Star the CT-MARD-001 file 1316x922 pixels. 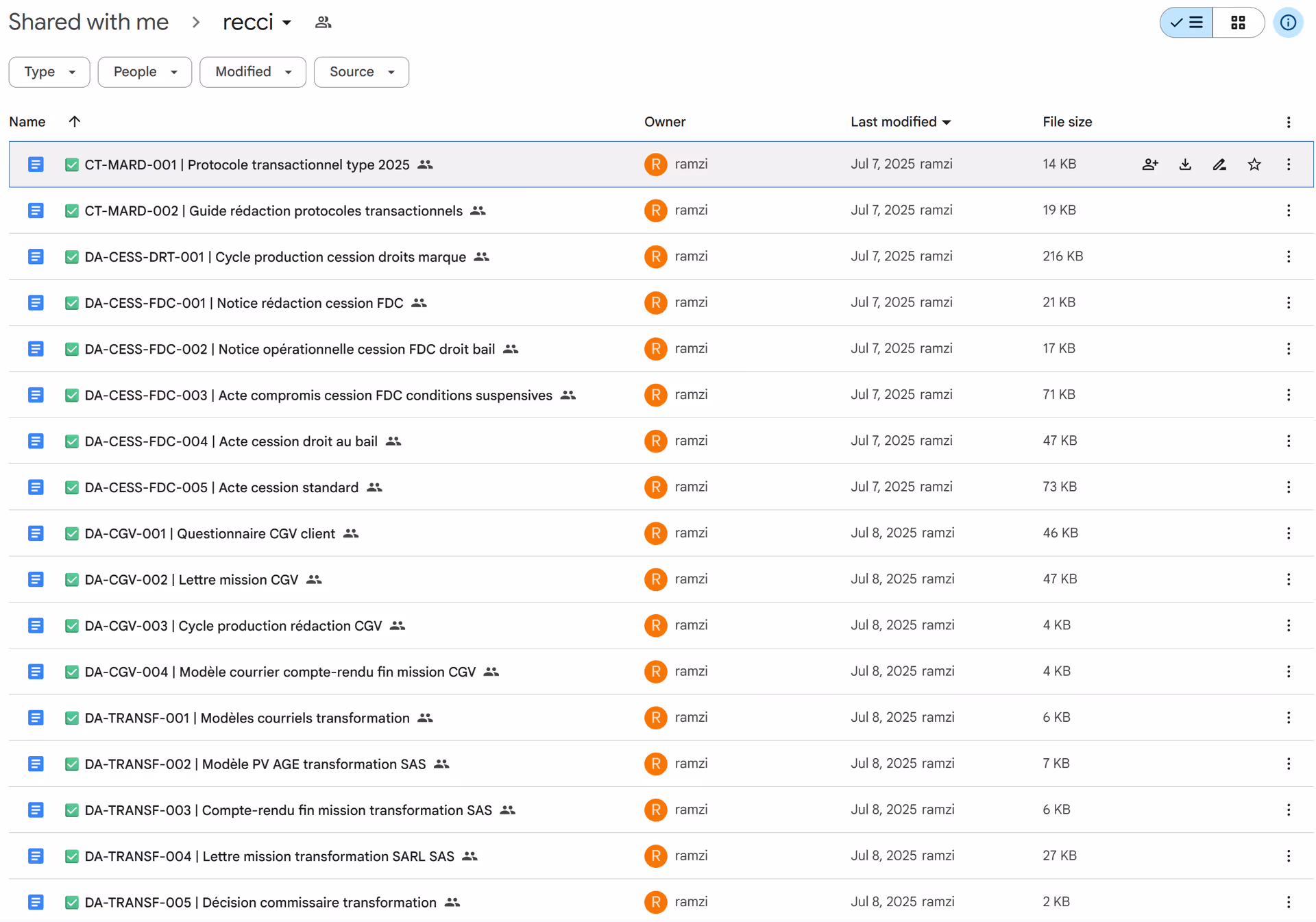[1254, 165]
